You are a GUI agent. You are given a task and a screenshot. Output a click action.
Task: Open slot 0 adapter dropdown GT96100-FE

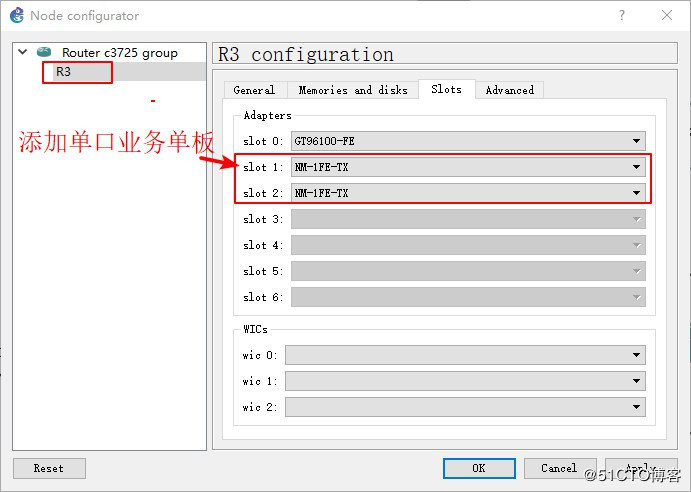(x=468, y=141)
